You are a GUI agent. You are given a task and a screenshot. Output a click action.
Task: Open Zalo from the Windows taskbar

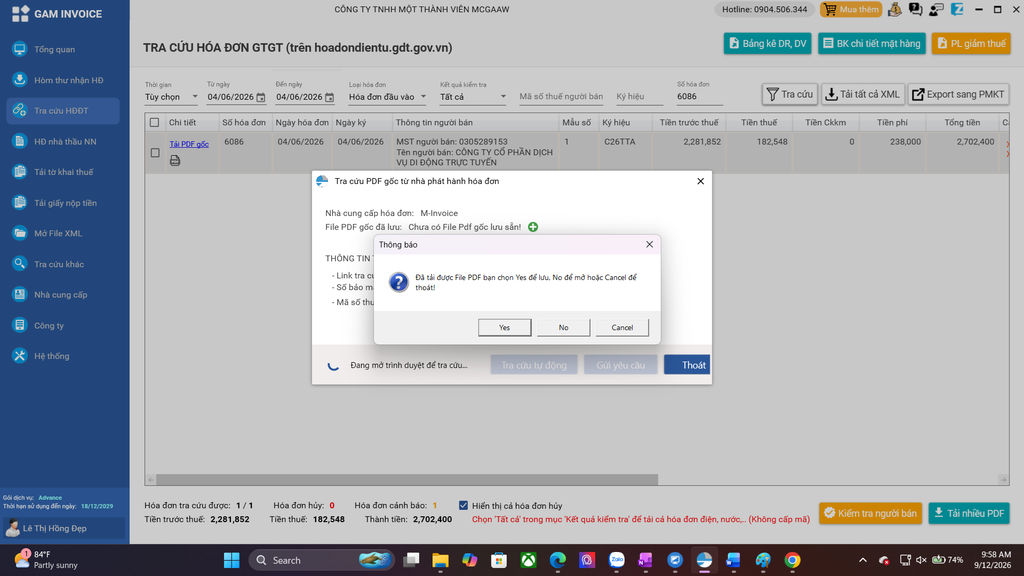pyautogui.click(x=616, y=560)
